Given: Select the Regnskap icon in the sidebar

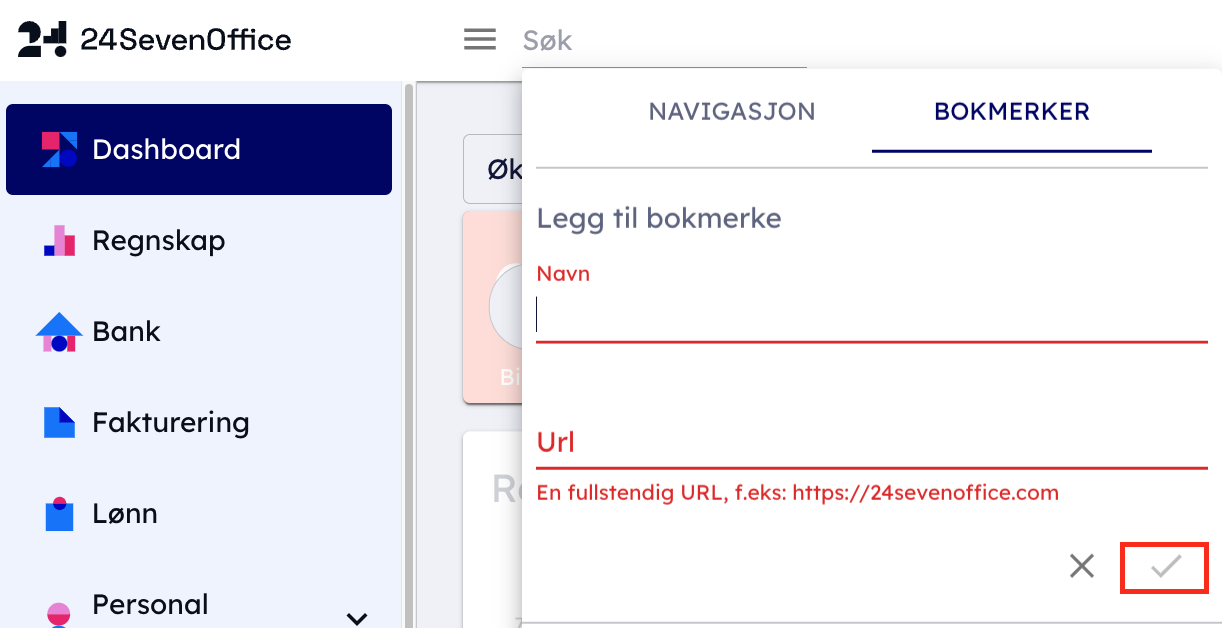Looking at the screenshot, I should [x=59, y=241].
